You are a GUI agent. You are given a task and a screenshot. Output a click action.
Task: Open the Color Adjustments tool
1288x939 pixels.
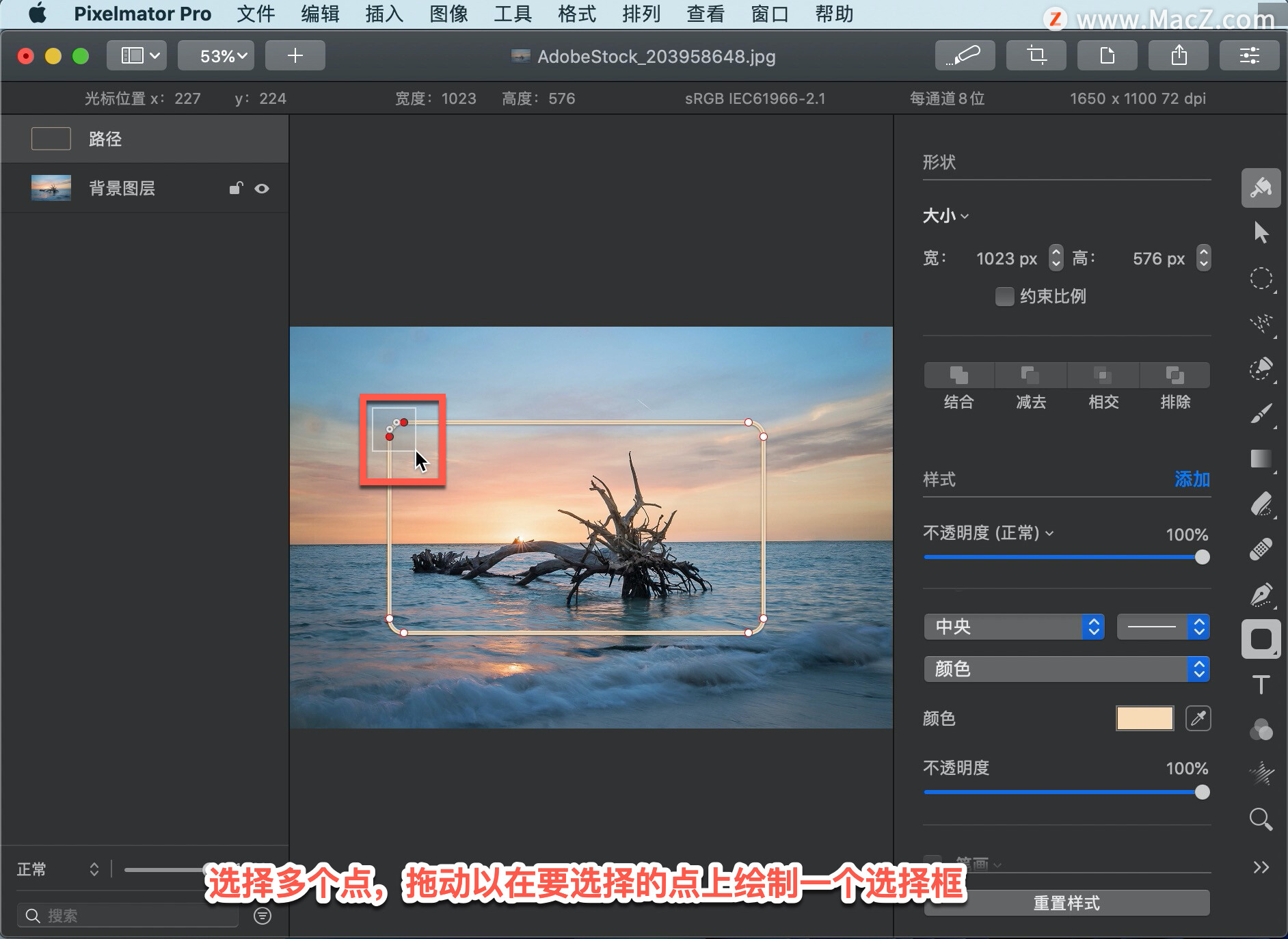pyautogui.click(x=1261, y=730)
